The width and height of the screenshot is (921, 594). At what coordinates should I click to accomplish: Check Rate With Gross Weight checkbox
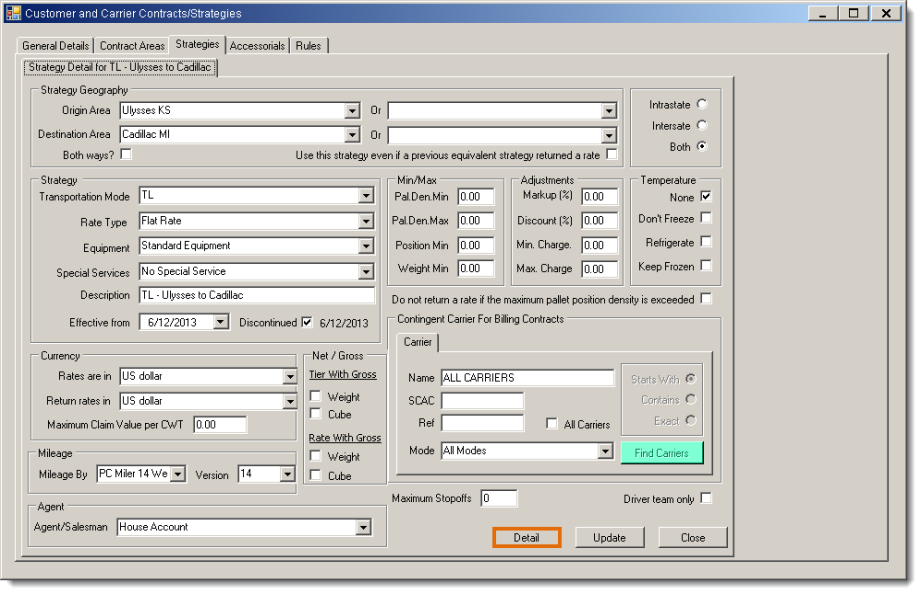point(315,456)
